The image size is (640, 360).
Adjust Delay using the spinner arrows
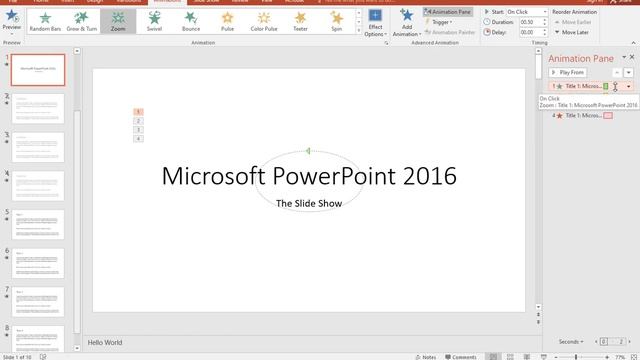pyautogui.click(x=544, y=32)
